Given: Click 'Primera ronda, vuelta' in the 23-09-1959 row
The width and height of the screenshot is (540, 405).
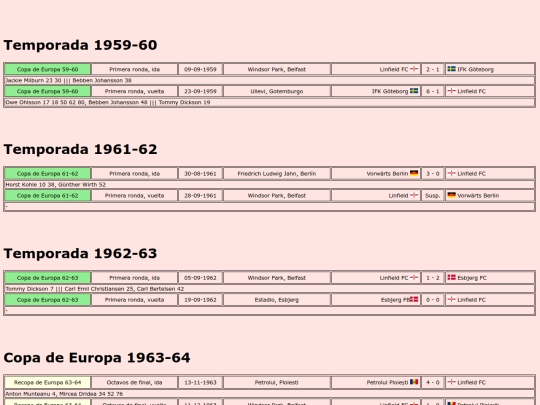Looking at the screenshot, I should coord(134,91).
